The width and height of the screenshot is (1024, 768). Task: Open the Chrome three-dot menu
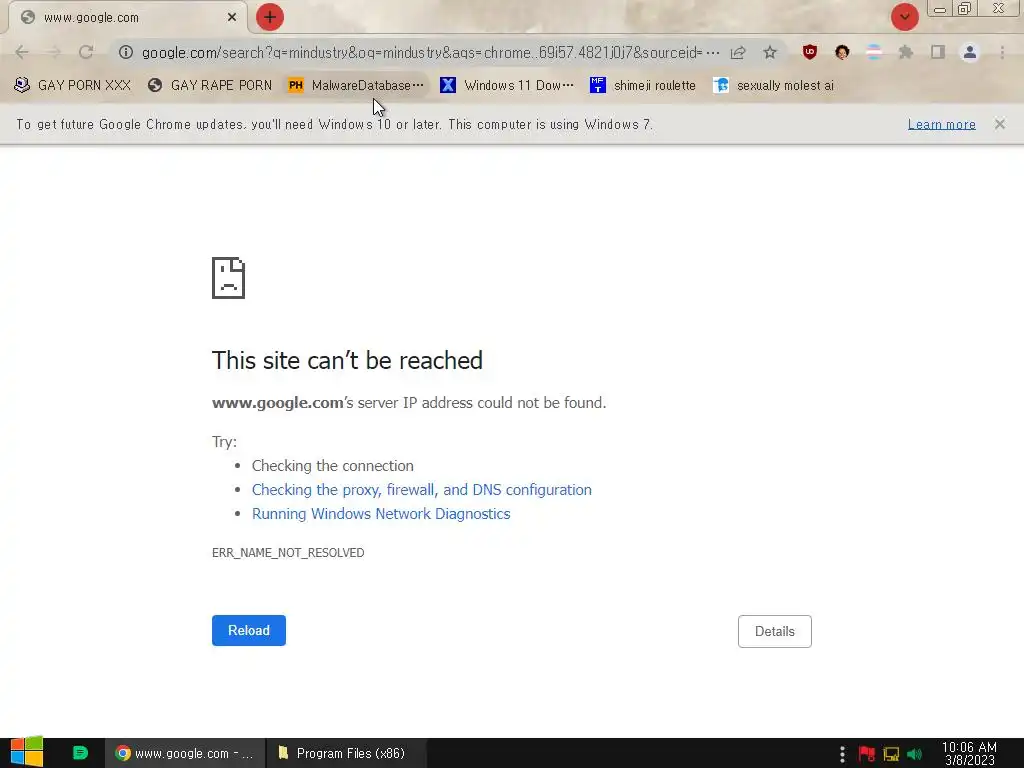[x=1002, y=52]
